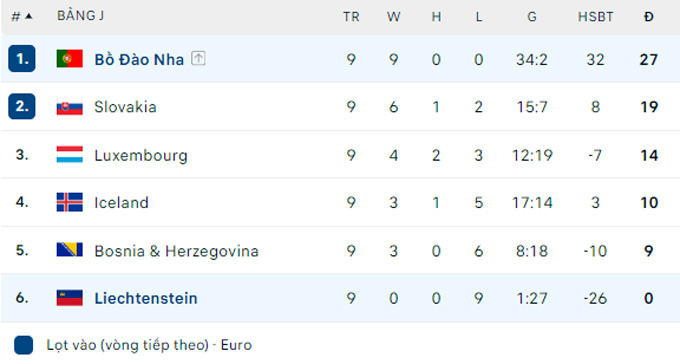Click the blue rank 1 badge
680x364 pixels.
[x=22, y=59]
